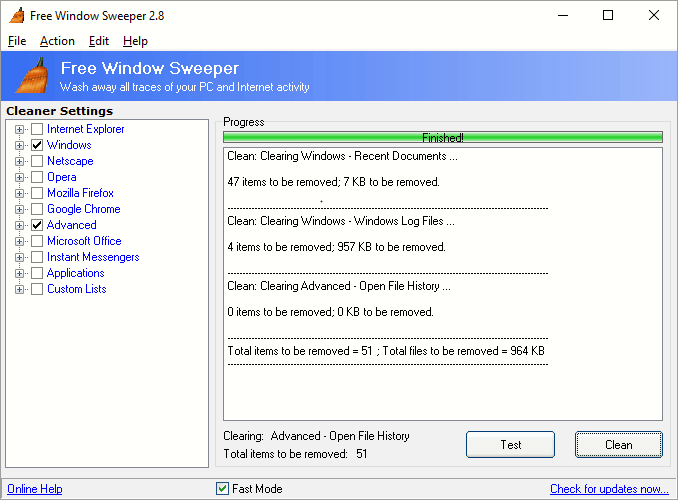Disable the Fast Mode checkbox
Screen dimensions: 678x500
[x=222, y=489]
